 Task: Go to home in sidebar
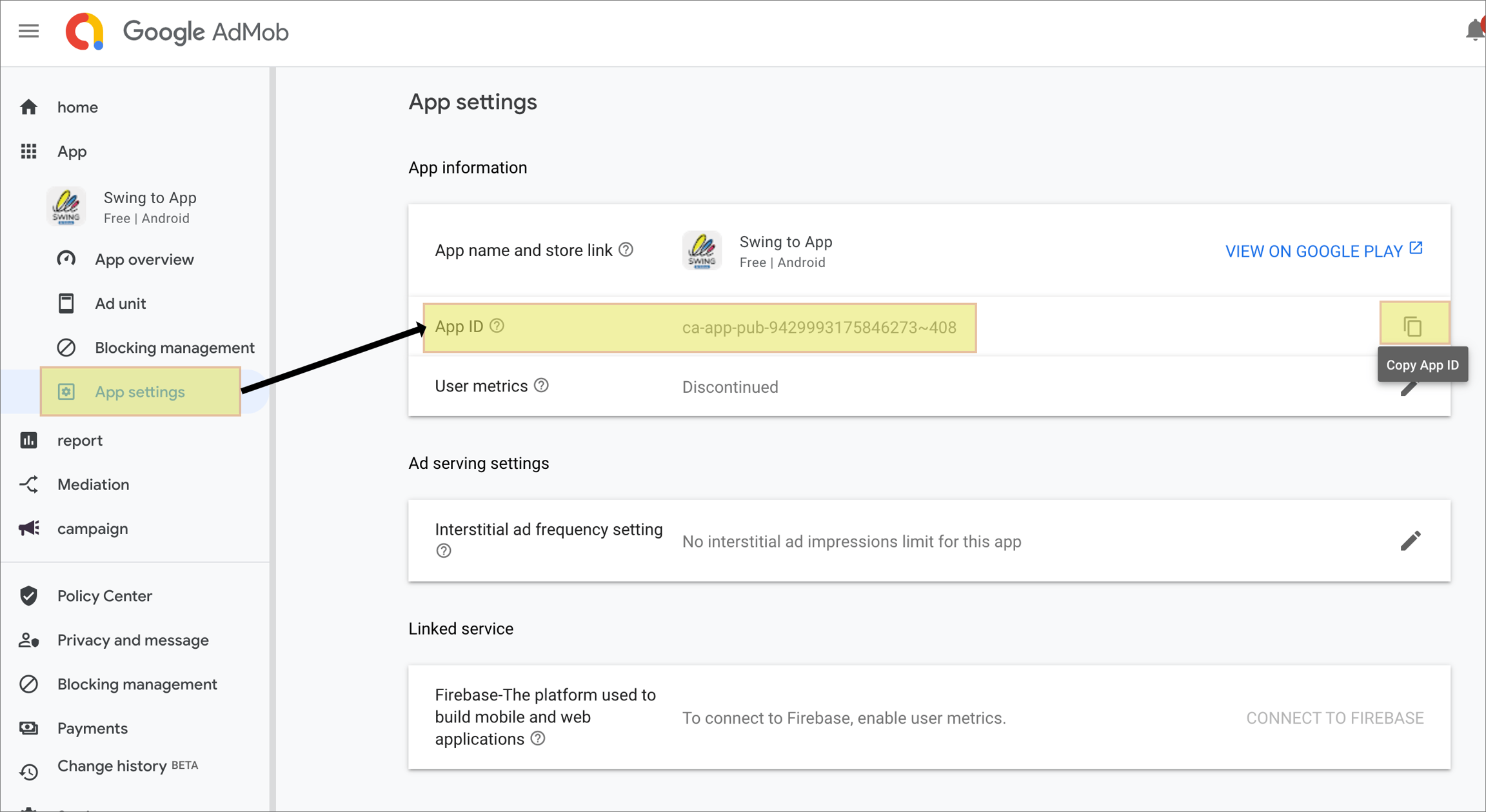pyautogui.click(x=77, y=107)
